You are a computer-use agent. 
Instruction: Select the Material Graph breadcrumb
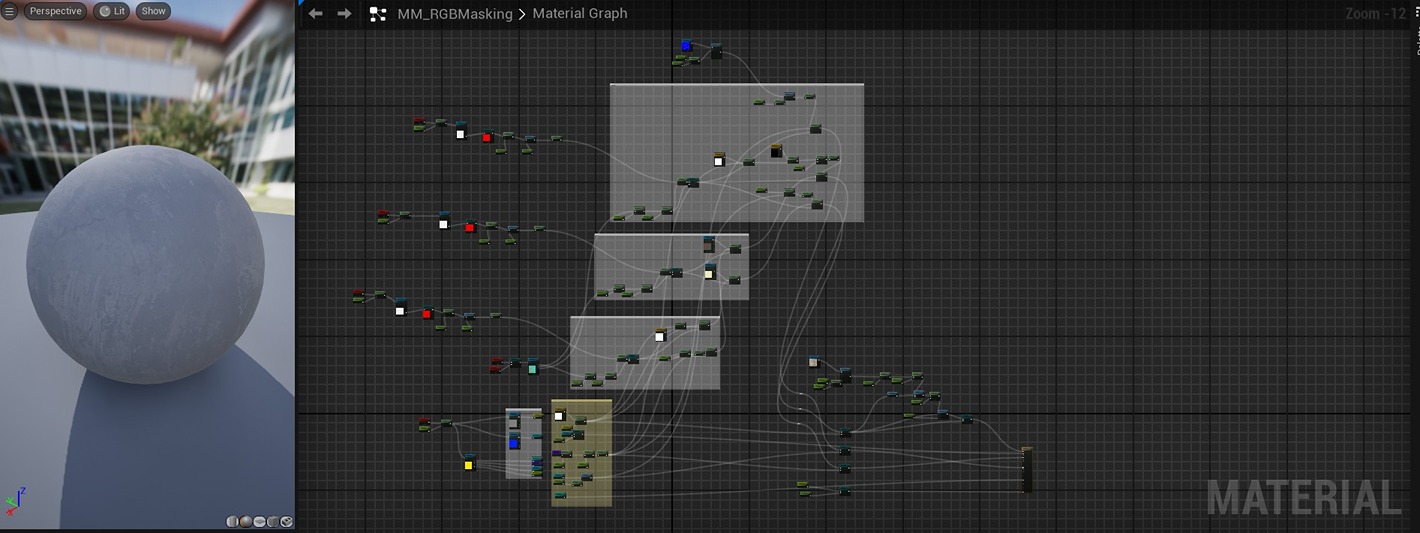click(x=580, y=14)
